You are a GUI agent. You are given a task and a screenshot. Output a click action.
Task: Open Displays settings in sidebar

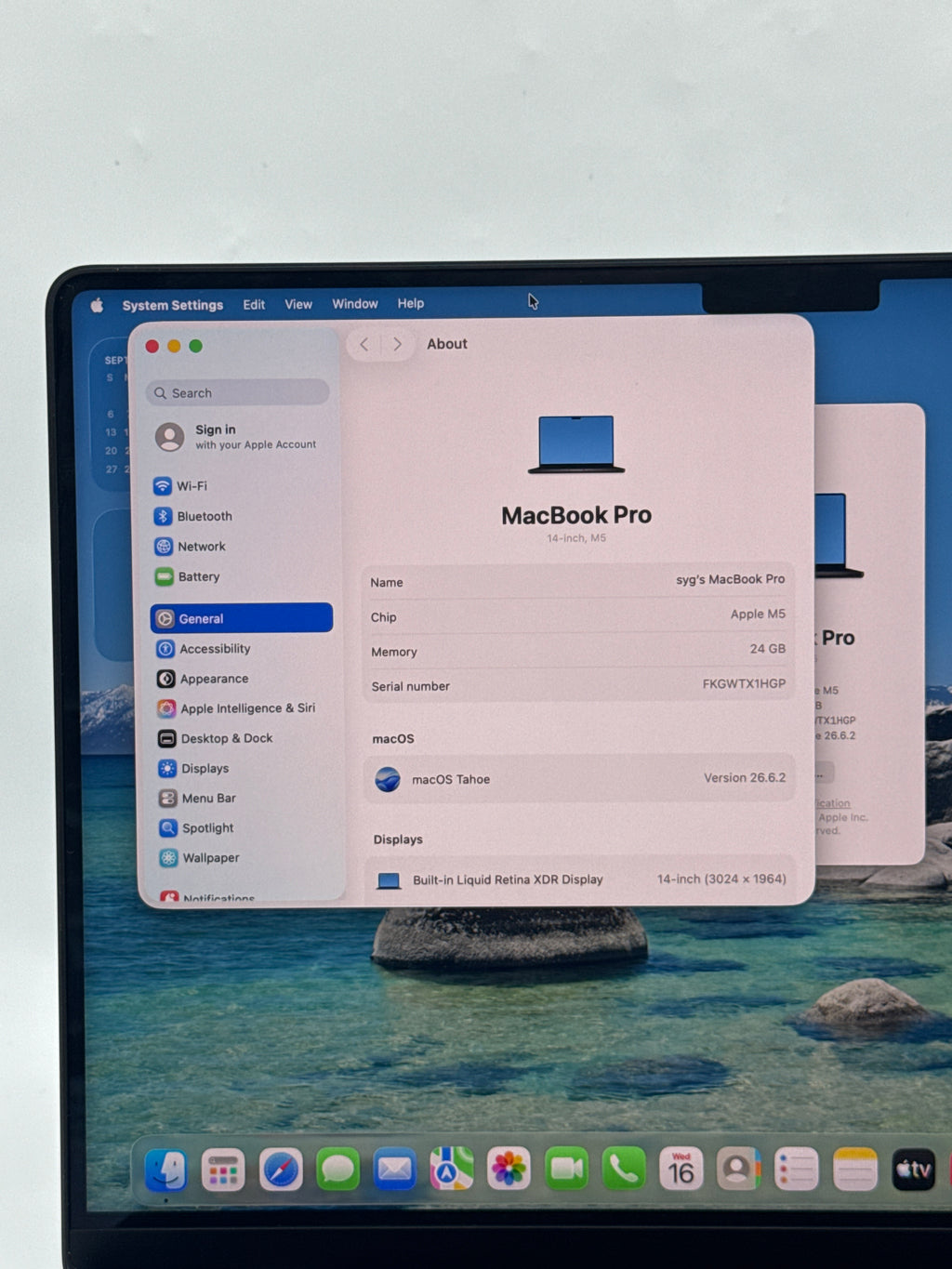(193, 768)
